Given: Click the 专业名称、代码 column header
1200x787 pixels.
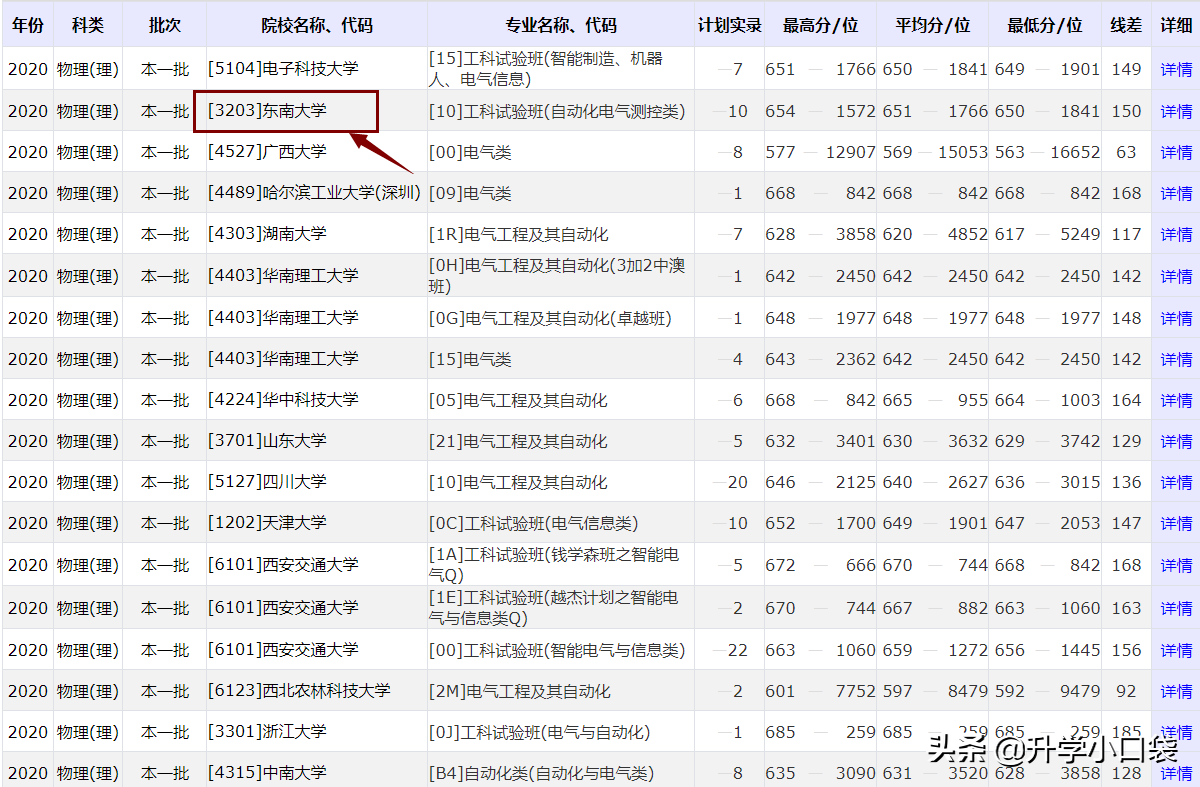Looking at the screenshot, I should [x=560, y=25].
